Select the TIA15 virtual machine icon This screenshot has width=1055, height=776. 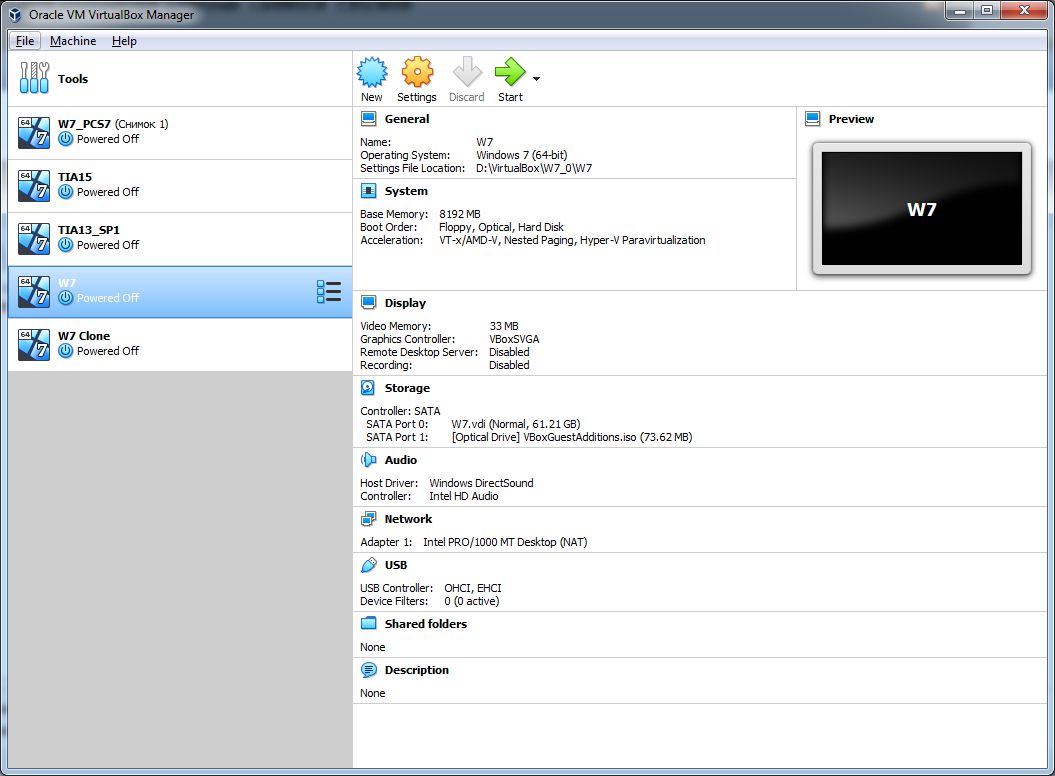(34, 186)
